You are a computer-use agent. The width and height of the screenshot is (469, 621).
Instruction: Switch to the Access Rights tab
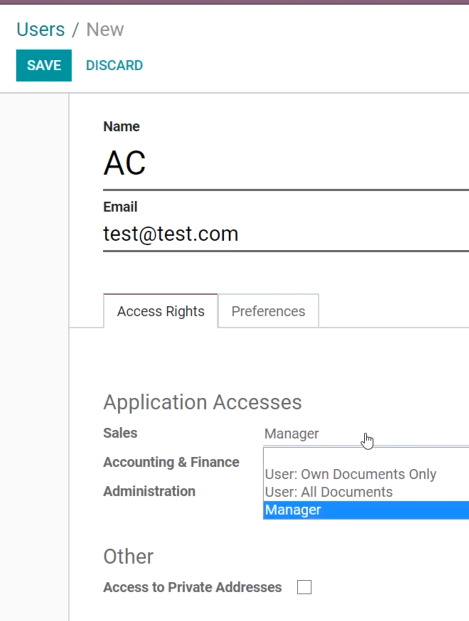(x=160, y=311)
